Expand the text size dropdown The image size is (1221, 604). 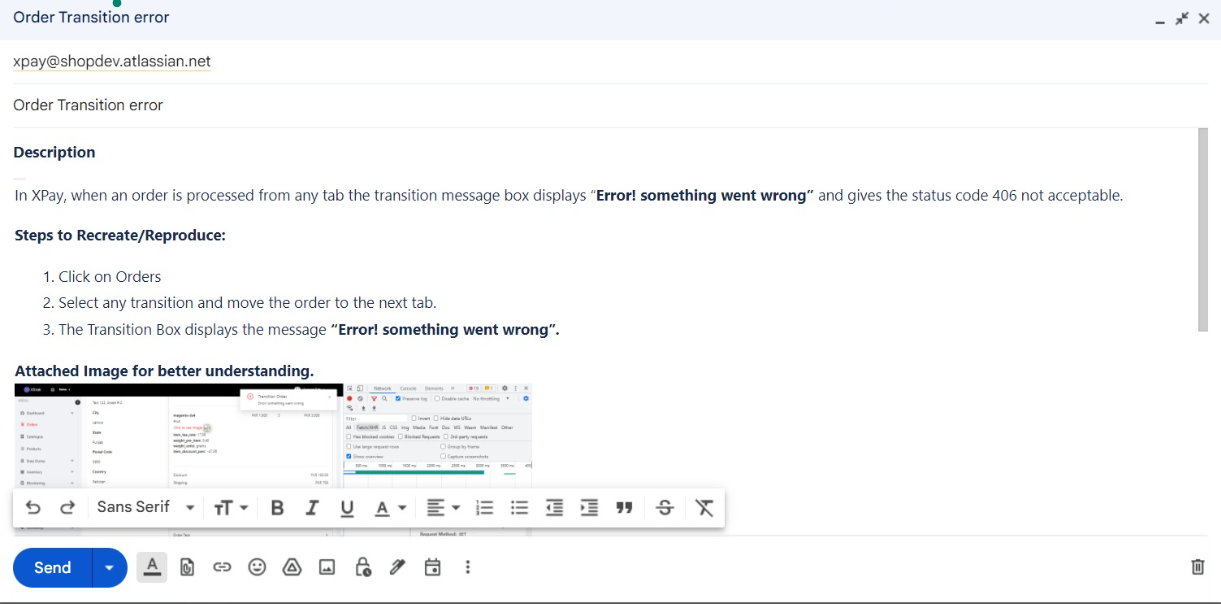(231, 508)
